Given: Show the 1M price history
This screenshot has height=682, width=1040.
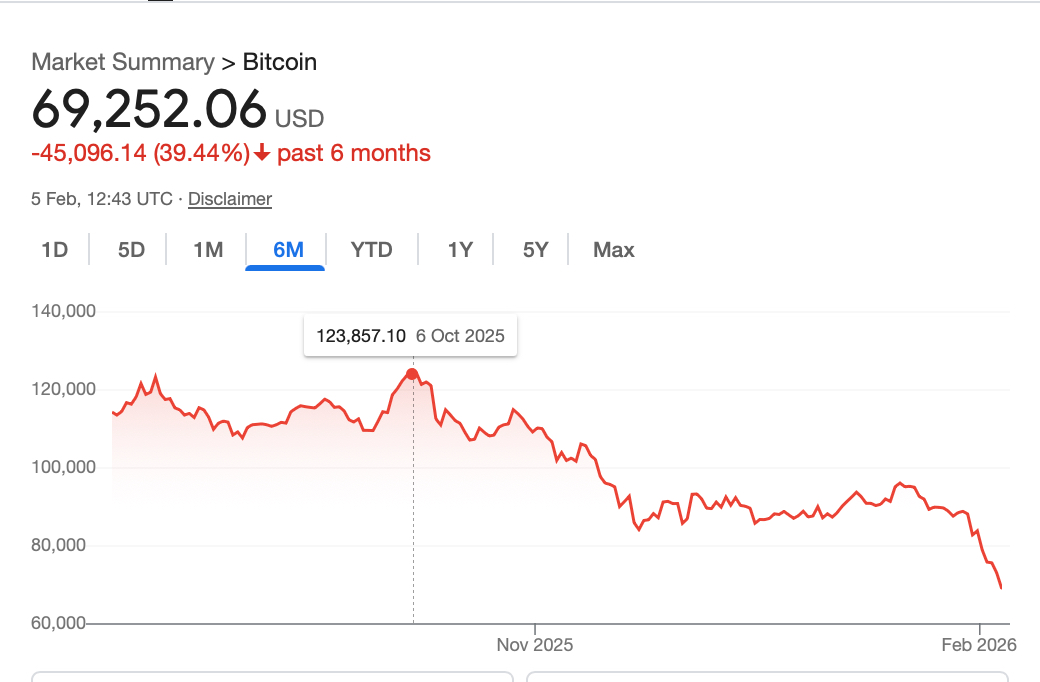Looking at the screenshot, I should pyautogui.click(x=208, y=250).
